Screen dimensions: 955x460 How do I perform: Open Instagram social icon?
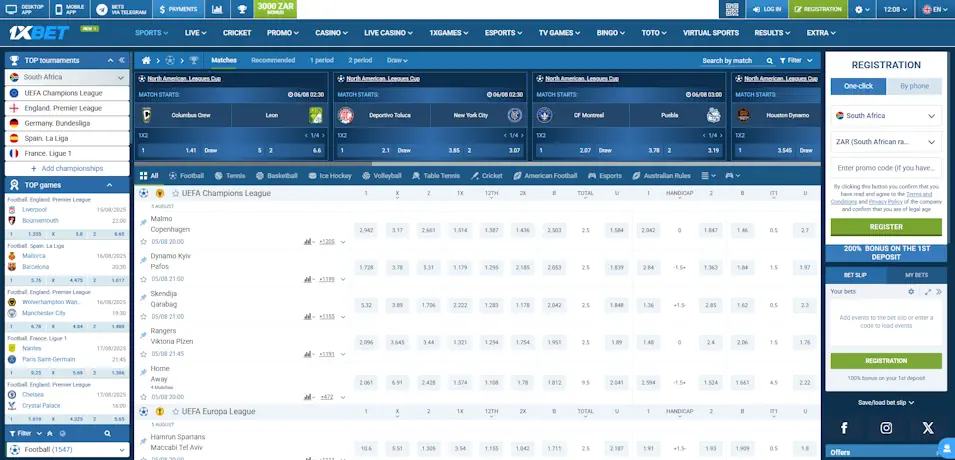click(886, 428)
